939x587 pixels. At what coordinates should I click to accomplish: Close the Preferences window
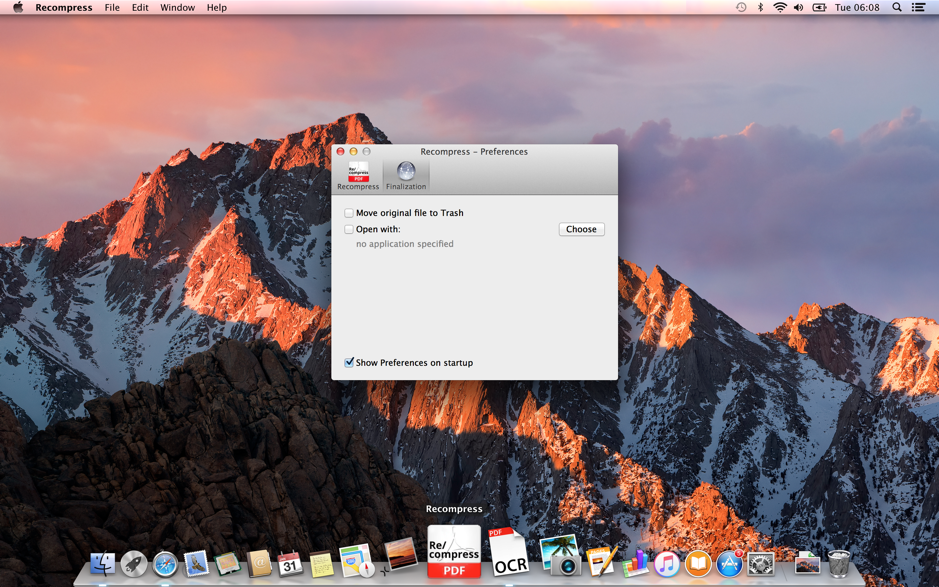pos(340,152)
